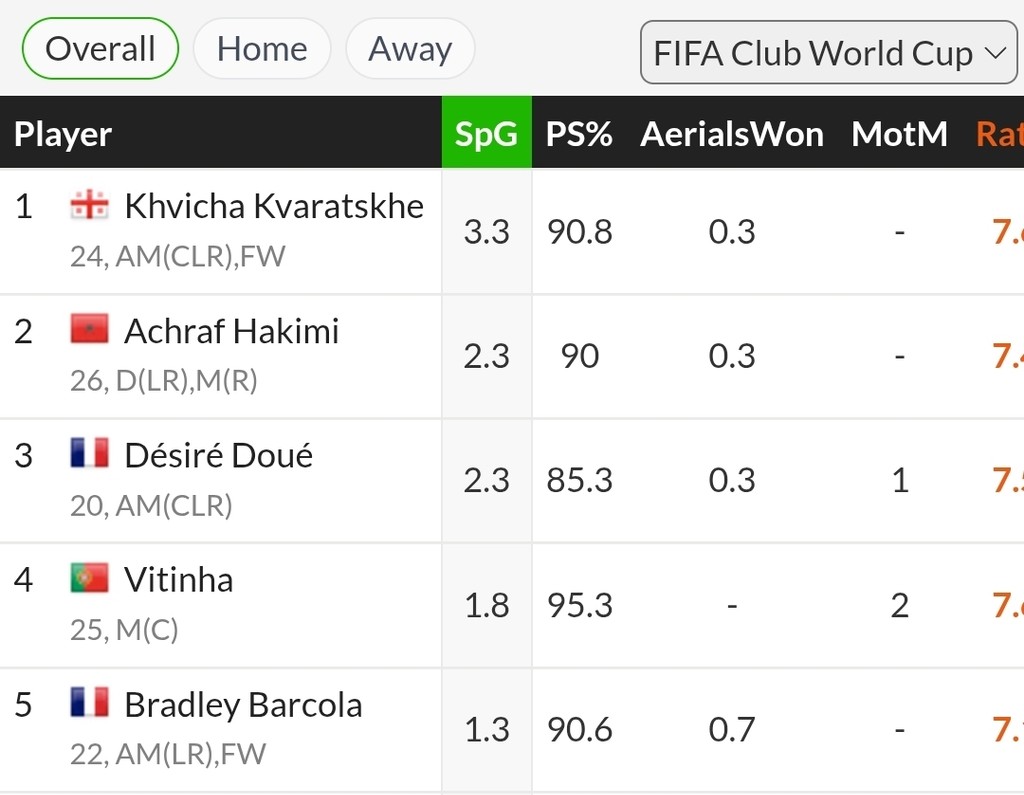
Task: Open Achraf Hakimi player link
Action: 231,331
